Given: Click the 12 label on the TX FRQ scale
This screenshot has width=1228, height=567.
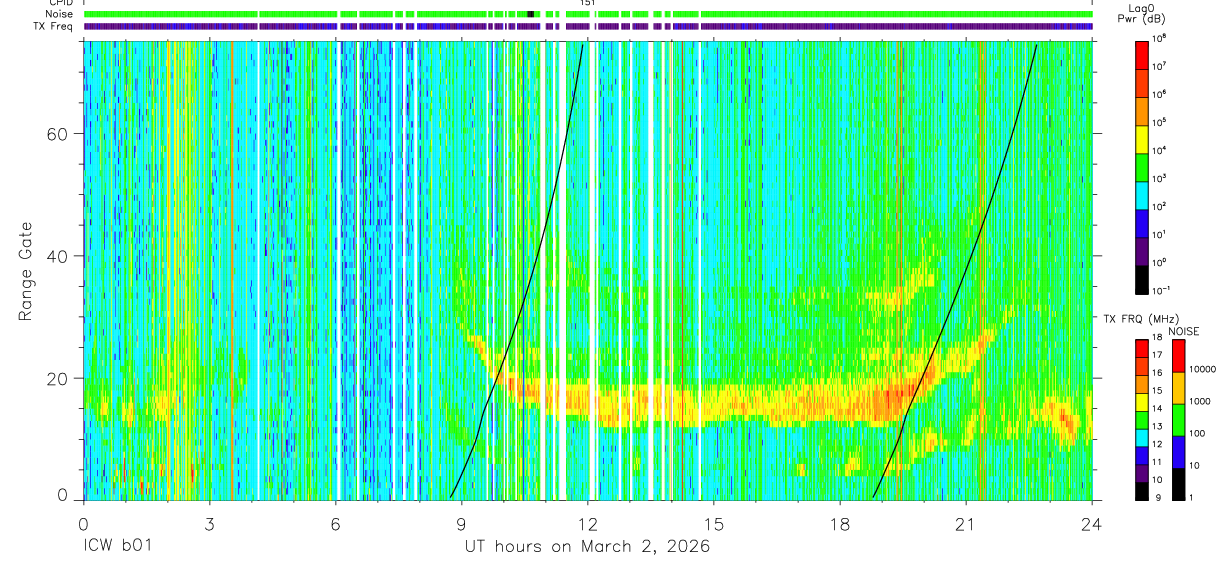Looking at the screenshot, I should (1158, 444).
